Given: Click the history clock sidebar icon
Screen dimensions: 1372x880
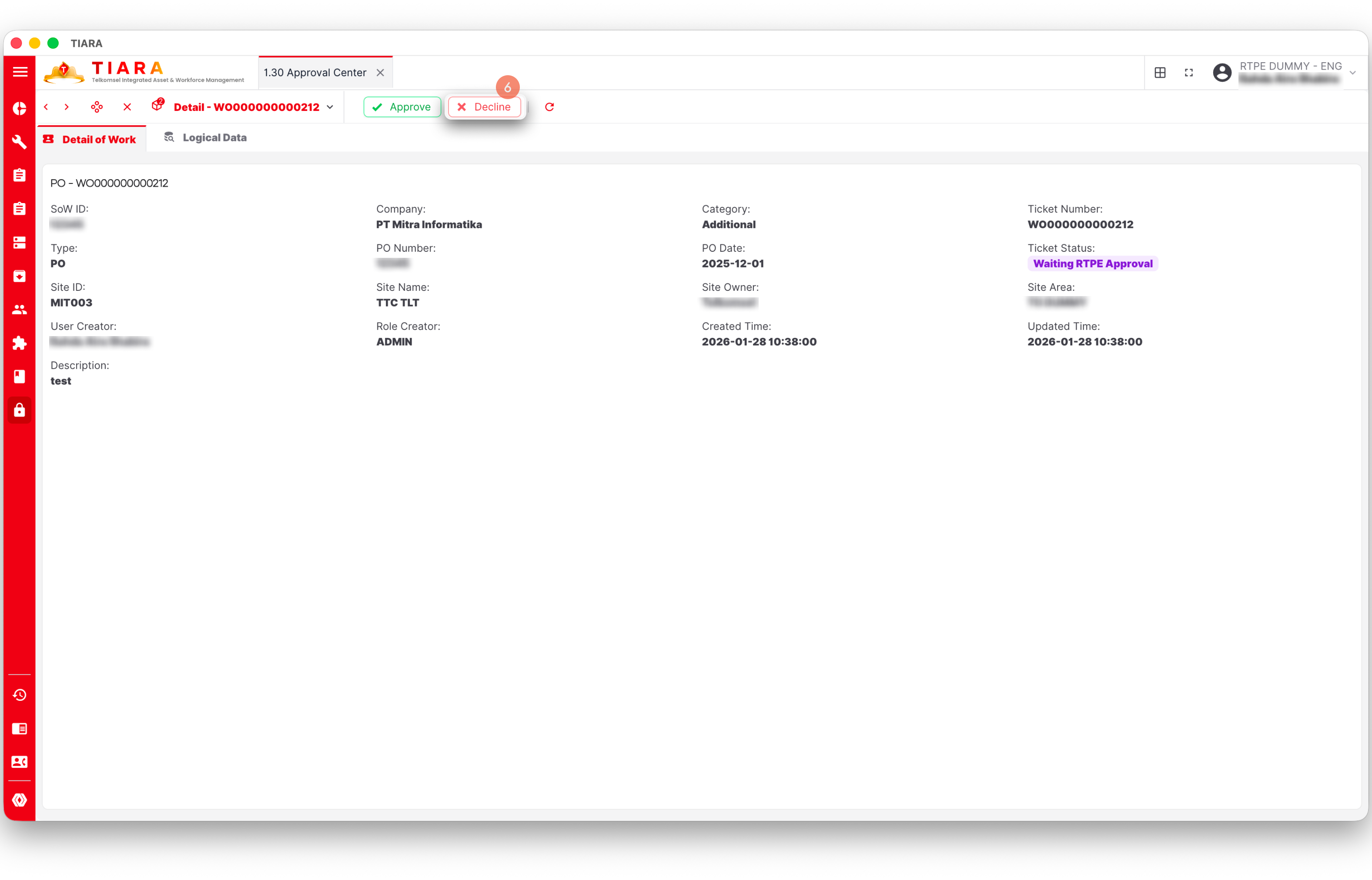Looking at the screenshot, I should (20, 695).
